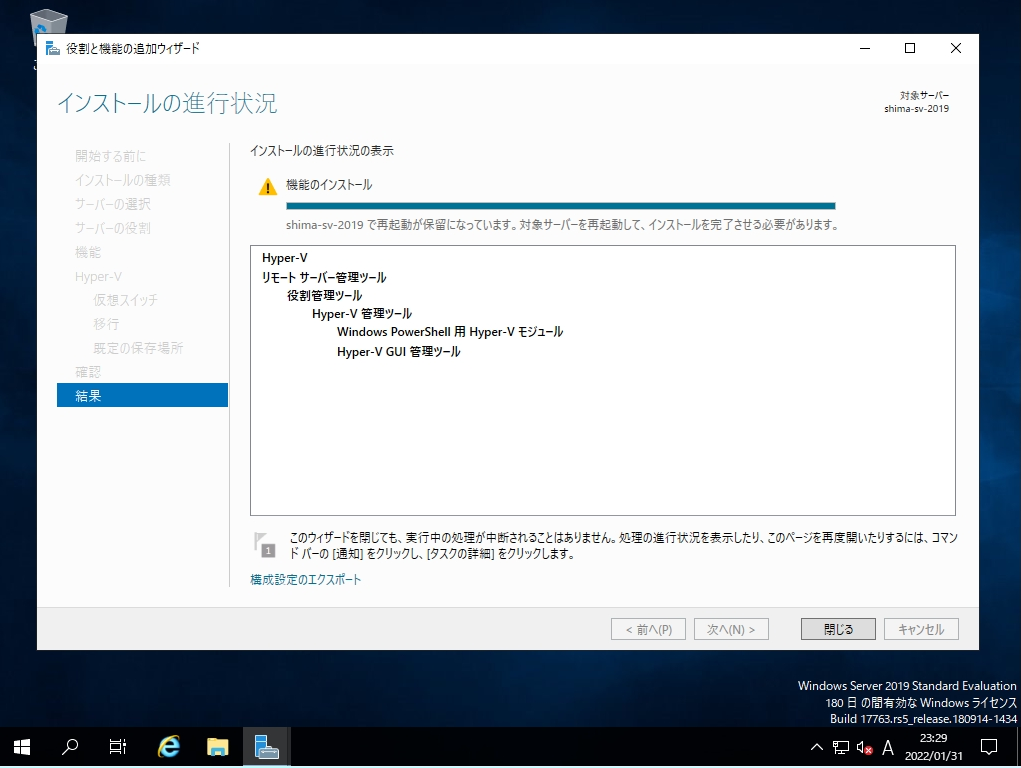This screenshot has height=768, width=1021.
Task: Click the muted volume tray icon
Action: coord(865,748)
